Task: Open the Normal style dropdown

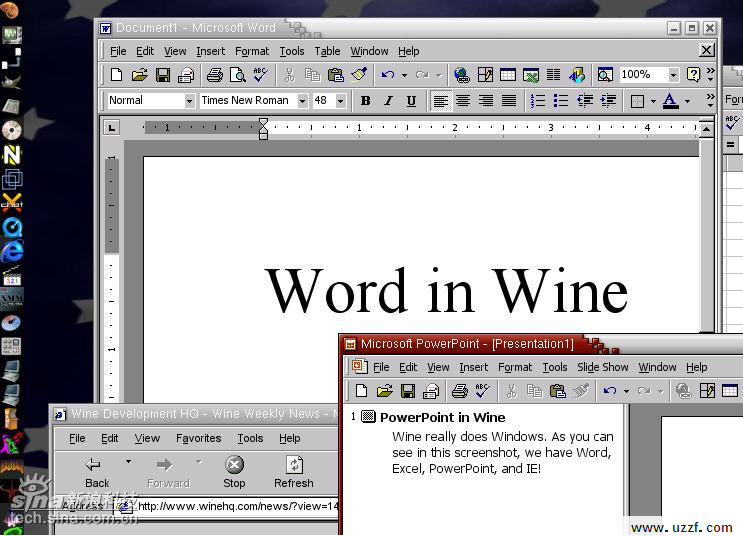Action: (x=189, y=101)
